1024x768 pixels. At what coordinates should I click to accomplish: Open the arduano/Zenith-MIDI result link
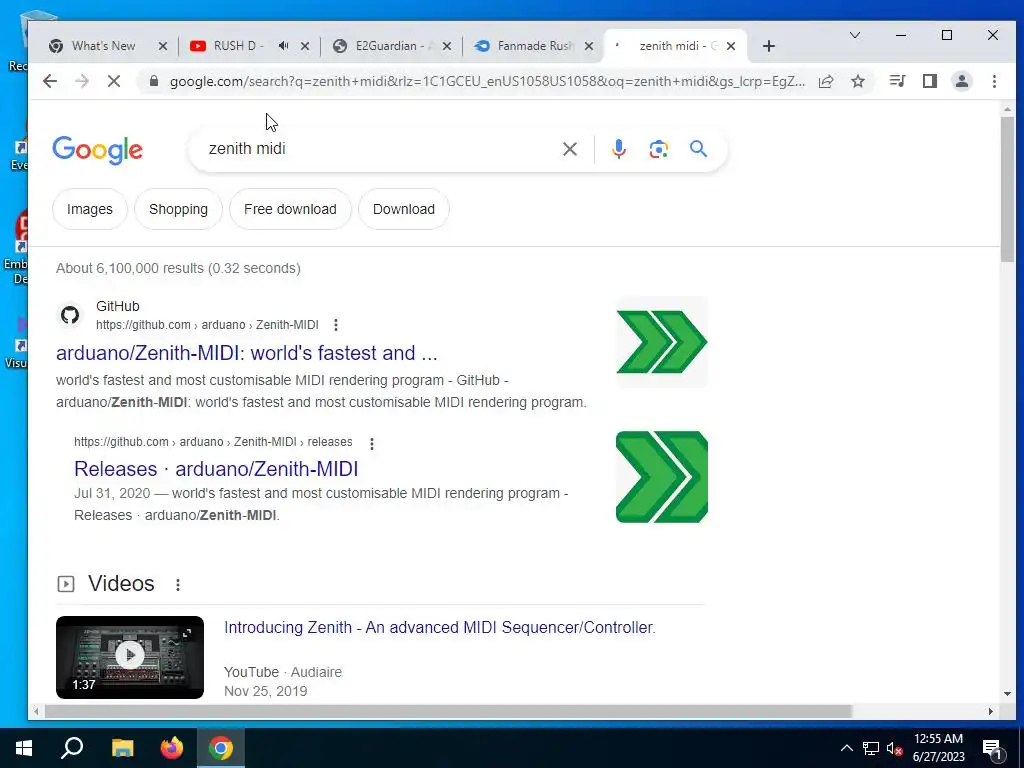[246, 353]
